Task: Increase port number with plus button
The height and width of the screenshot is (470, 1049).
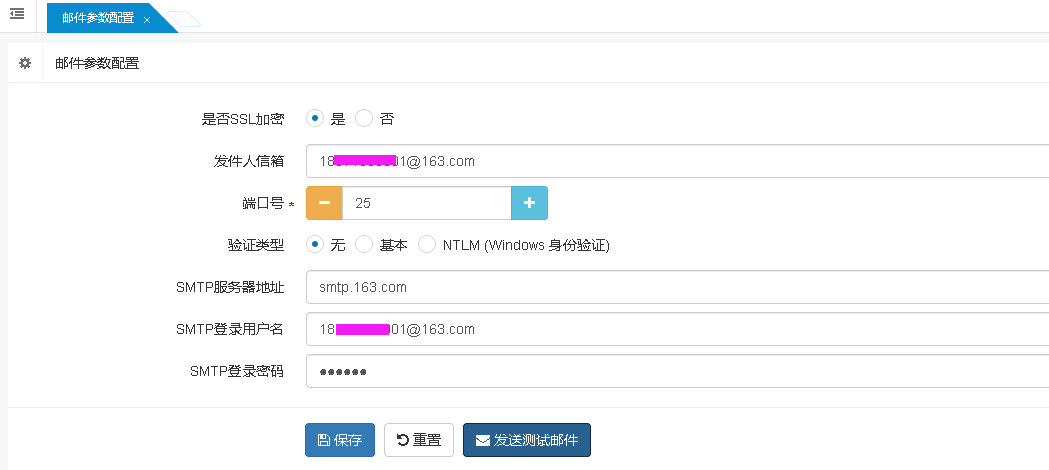Action: click(x=529, y=202)
